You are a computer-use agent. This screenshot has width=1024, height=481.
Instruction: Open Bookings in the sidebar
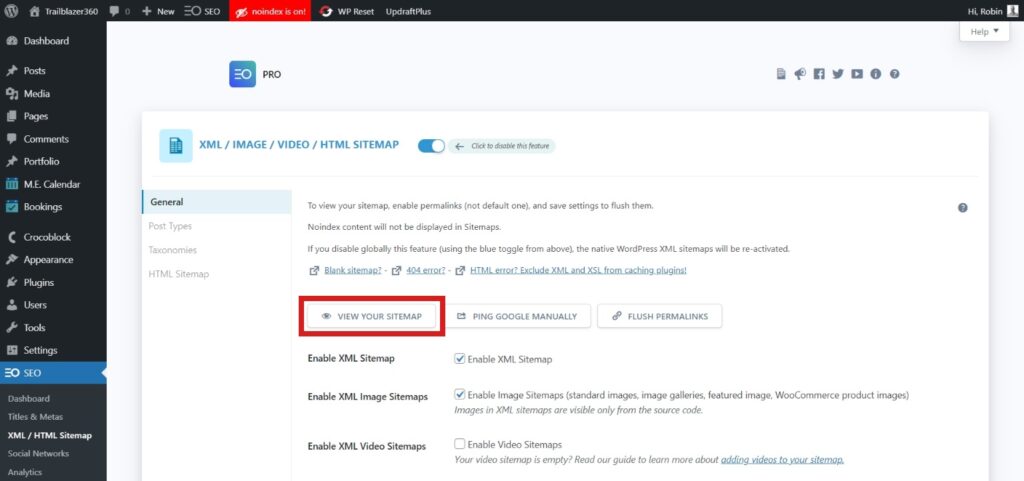tap(42, 207)
